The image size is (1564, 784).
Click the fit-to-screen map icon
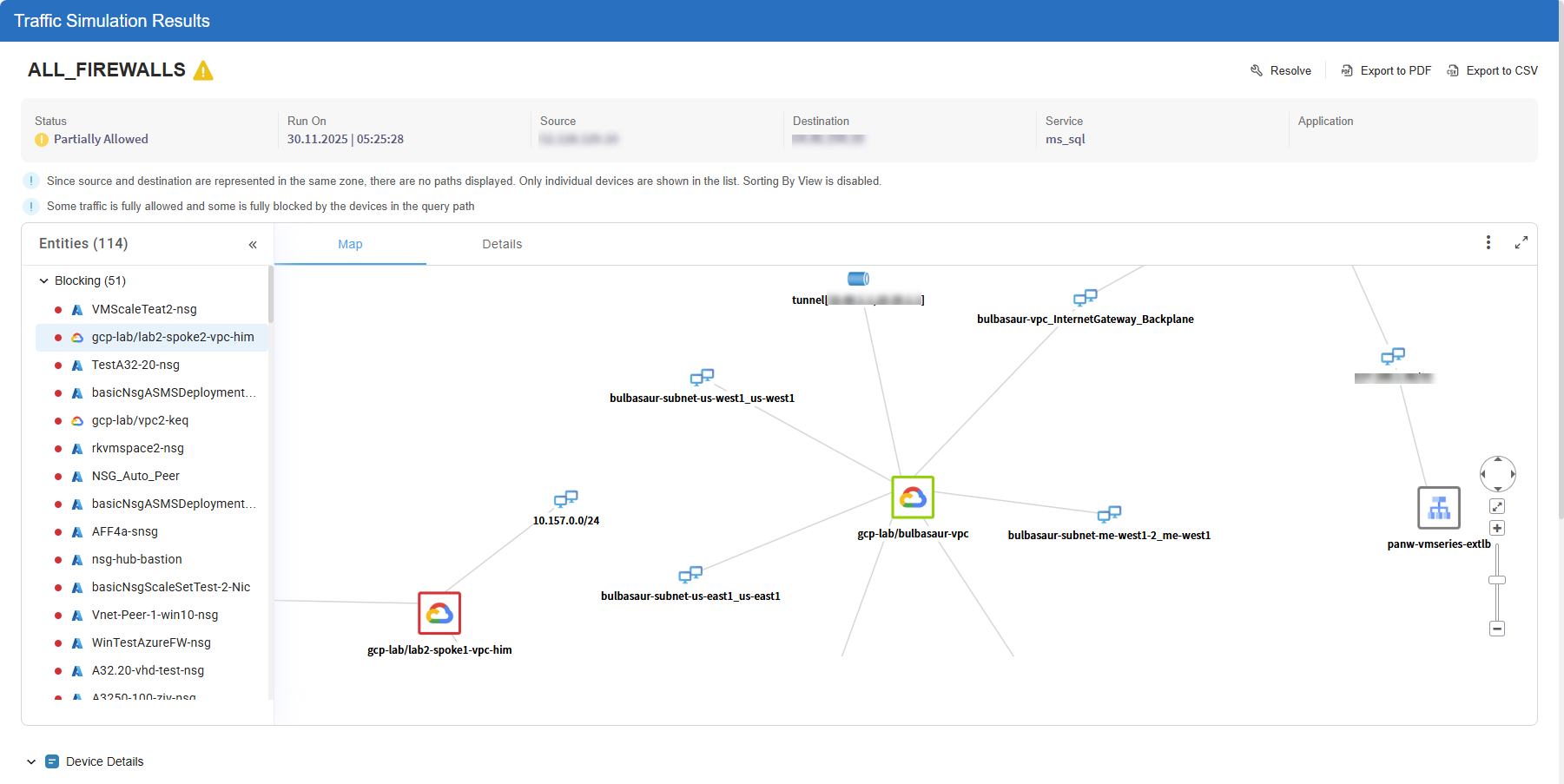click(1497, 506)
